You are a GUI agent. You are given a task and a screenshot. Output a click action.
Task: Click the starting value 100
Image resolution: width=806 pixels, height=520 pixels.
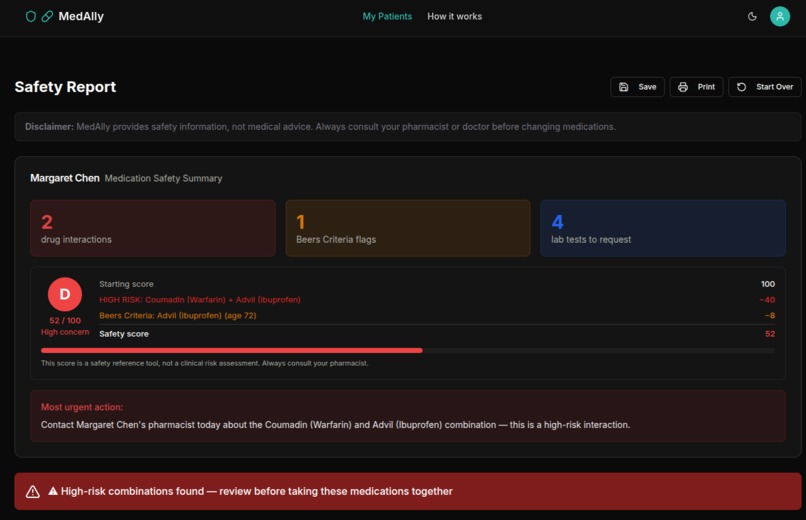[x=768, y=284]
